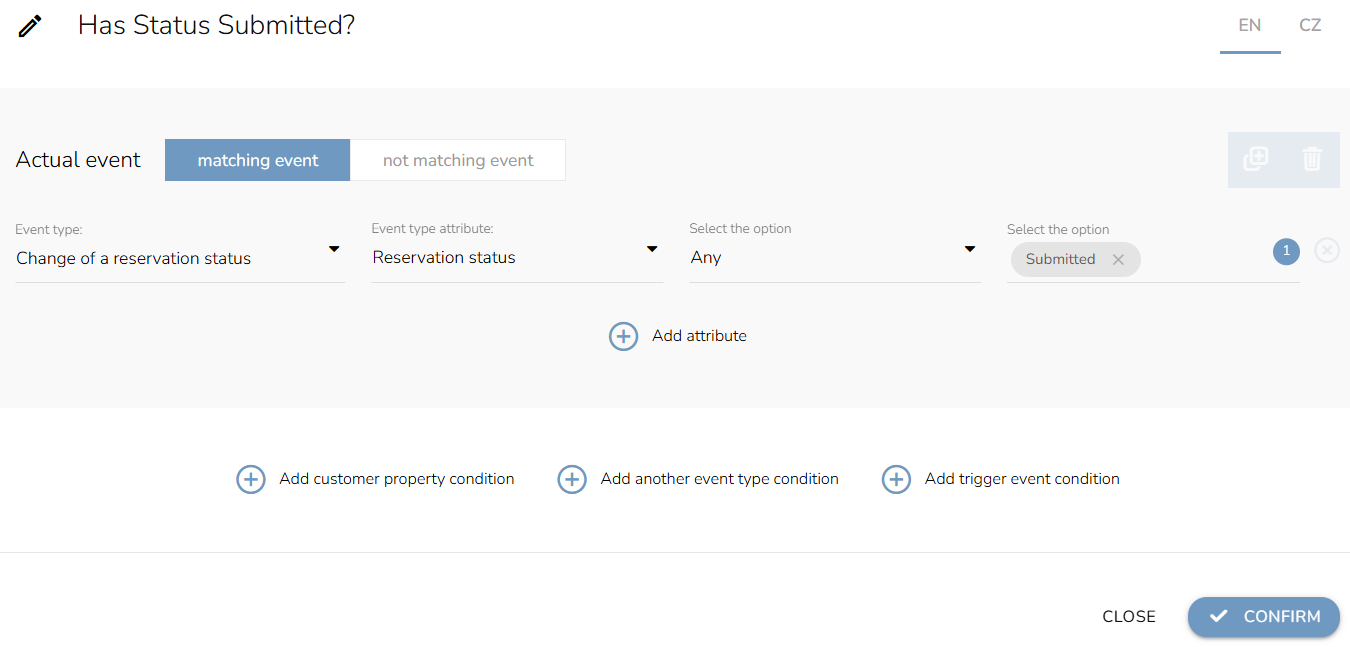Confirm the condition settings

[1264, 617]
